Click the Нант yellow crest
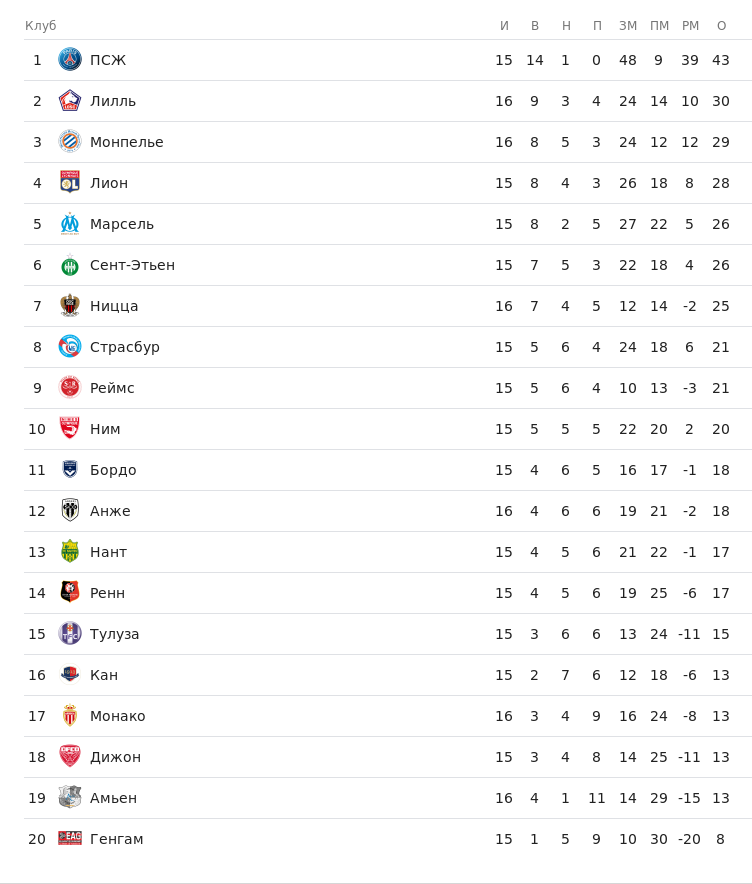This screenshot has width=752, height=884. tap(70, 552)
